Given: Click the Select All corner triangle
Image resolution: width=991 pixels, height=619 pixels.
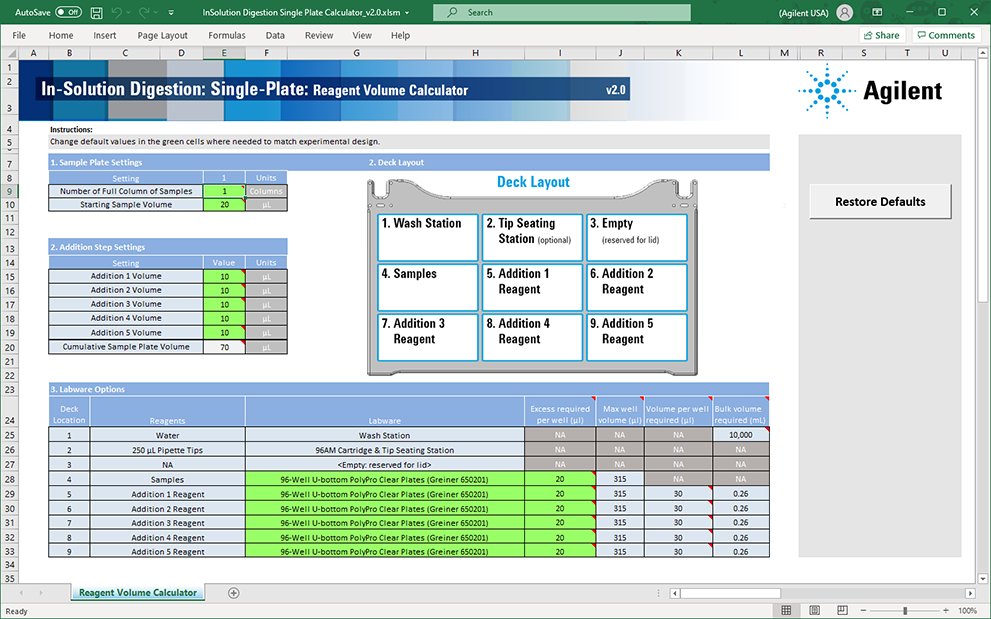Looking at the screenshot, I should 9,53.
